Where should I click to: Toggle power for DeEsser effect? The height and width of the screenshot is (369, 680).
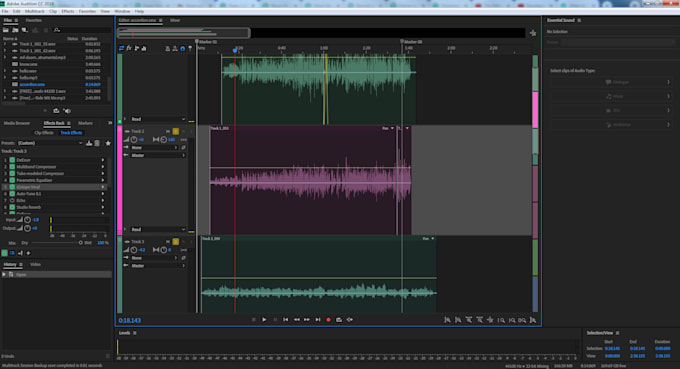click(12, 160)
